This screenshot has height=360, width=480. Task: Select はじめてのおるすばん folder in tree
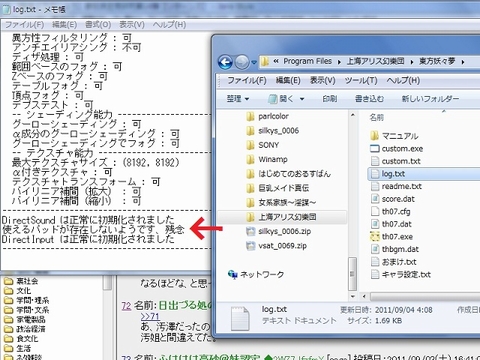point(288,174)
